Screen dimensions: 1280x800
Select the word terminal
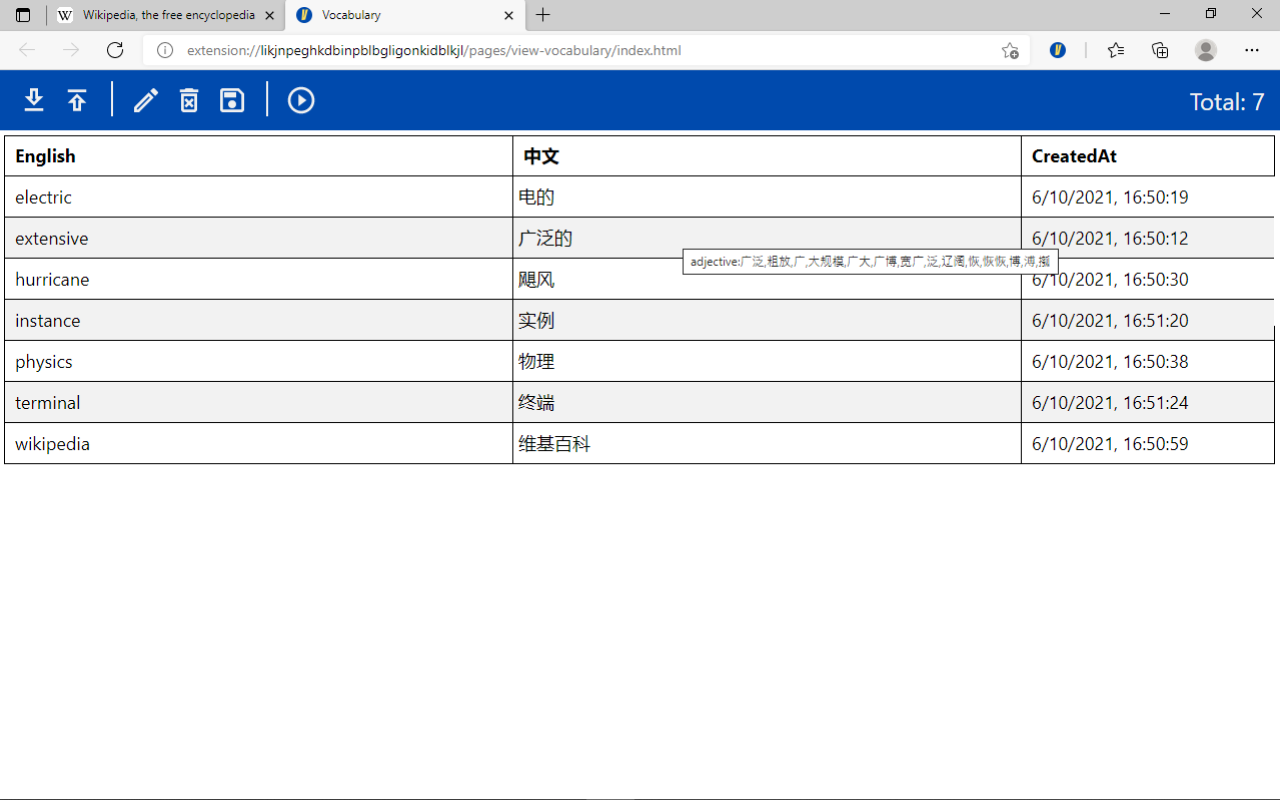(x=47, y=402)
